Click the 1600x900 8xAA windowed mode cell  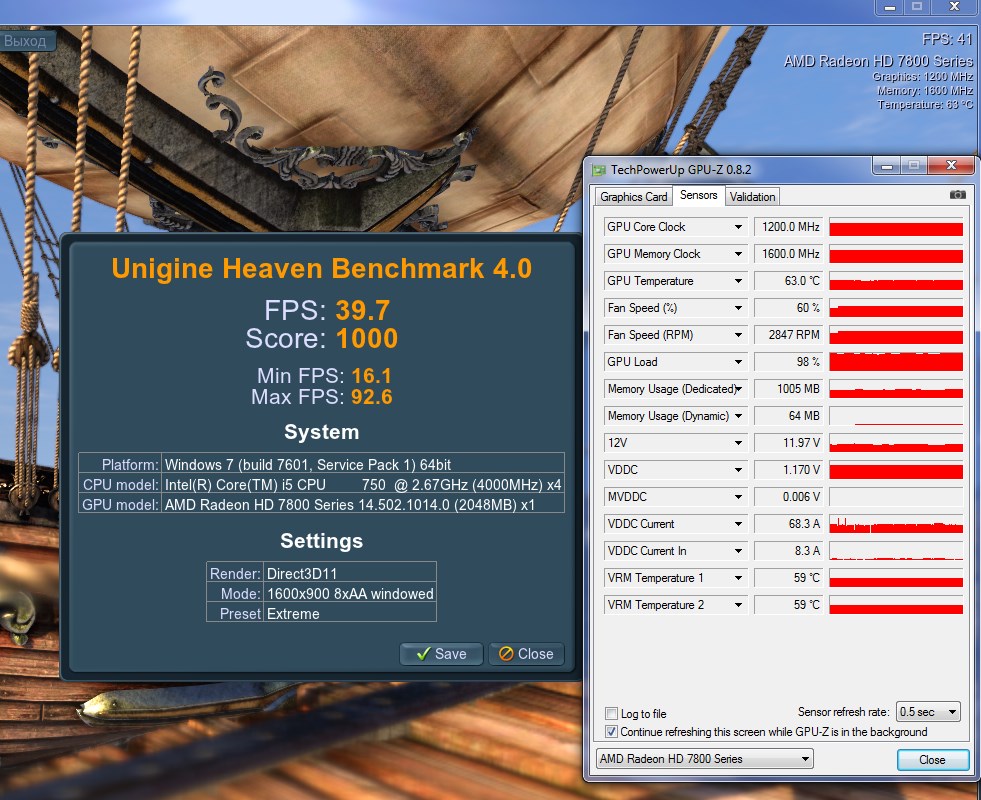click(x=350, y=594)
